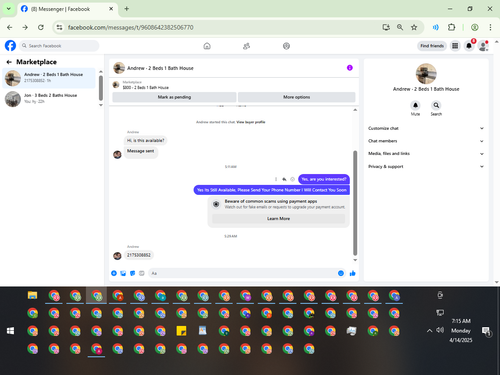
Task: Open Chrome three-dot menu
Action: click(490, 27)
